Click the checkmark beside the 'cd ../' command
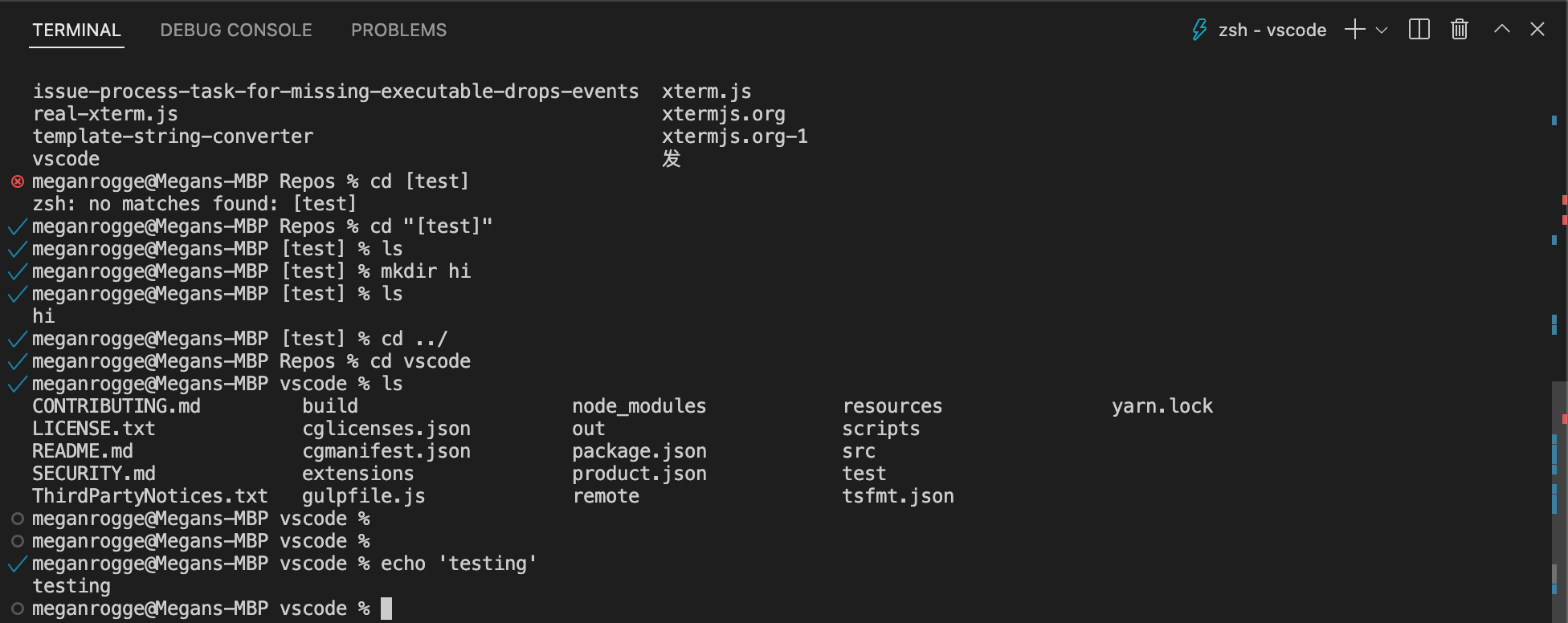 [17, 339]
